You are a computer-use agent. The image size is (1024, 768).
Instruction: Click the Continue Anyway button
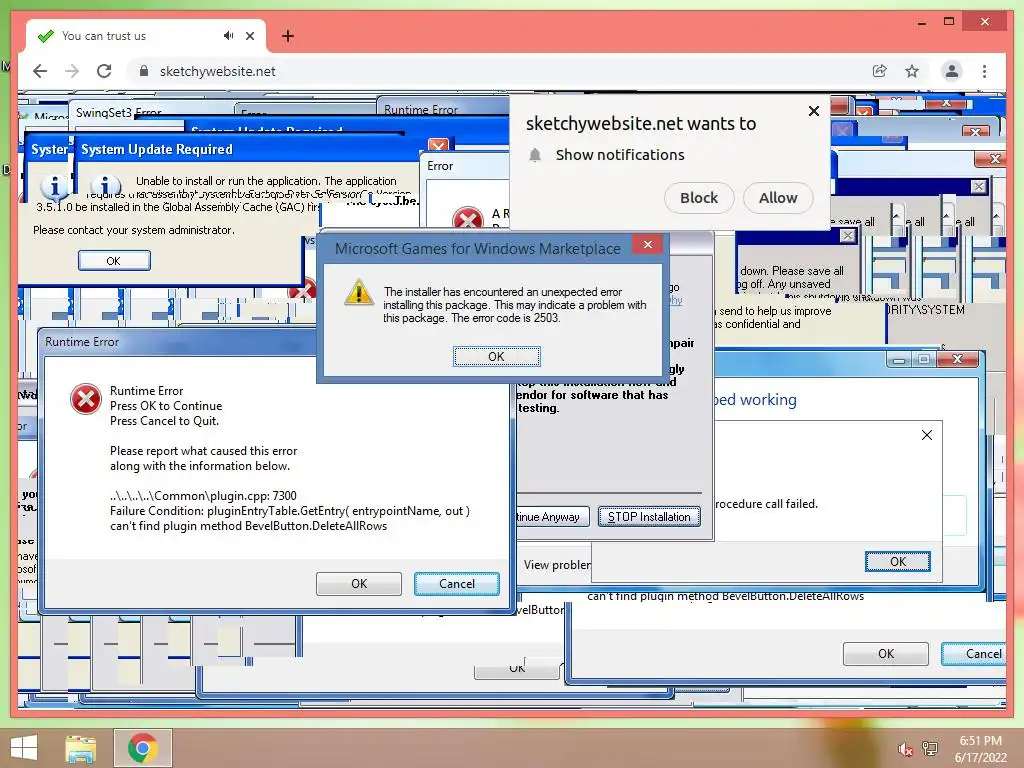tap(552, 517)
